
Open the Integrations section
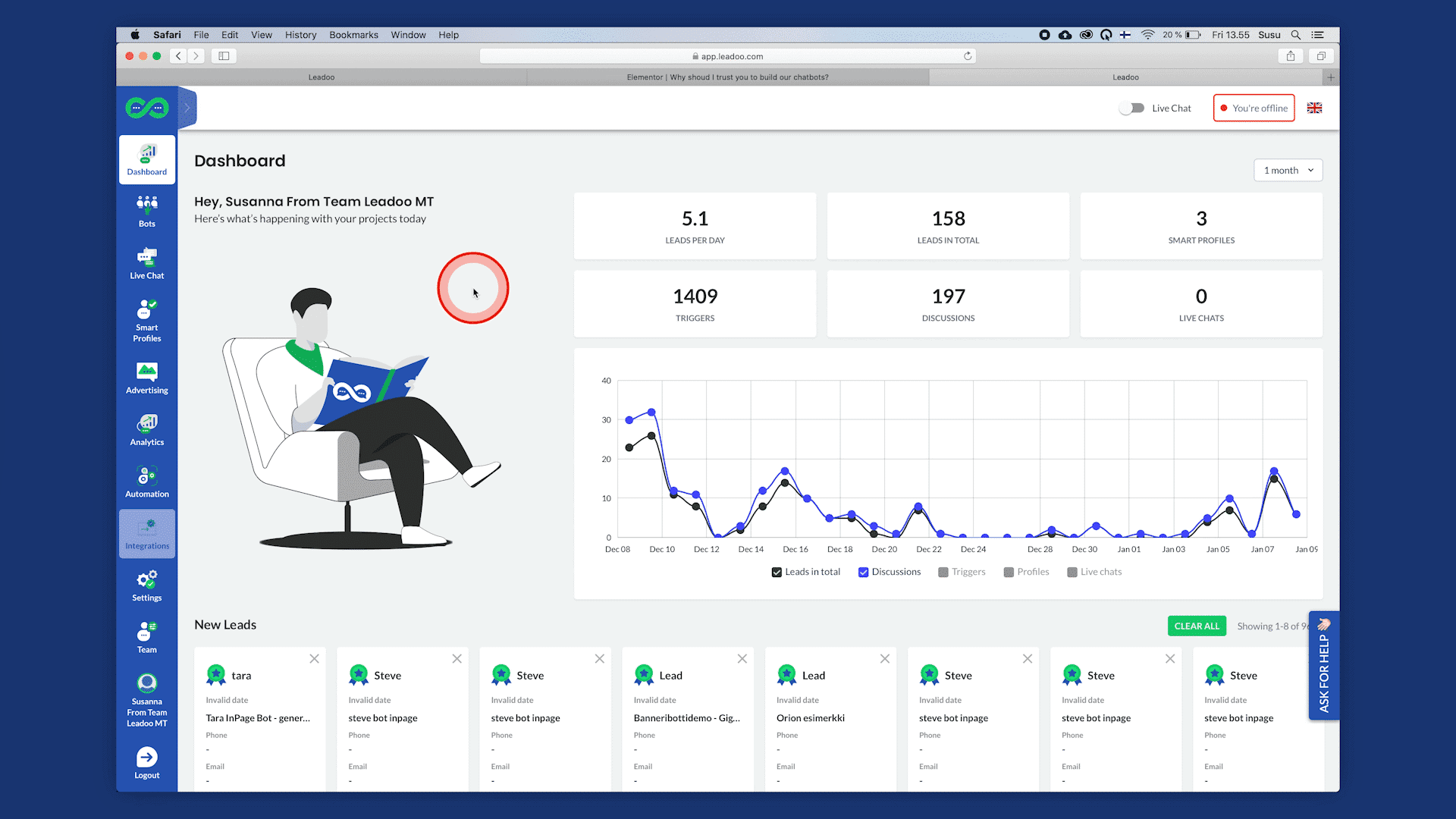pos(146,533)
